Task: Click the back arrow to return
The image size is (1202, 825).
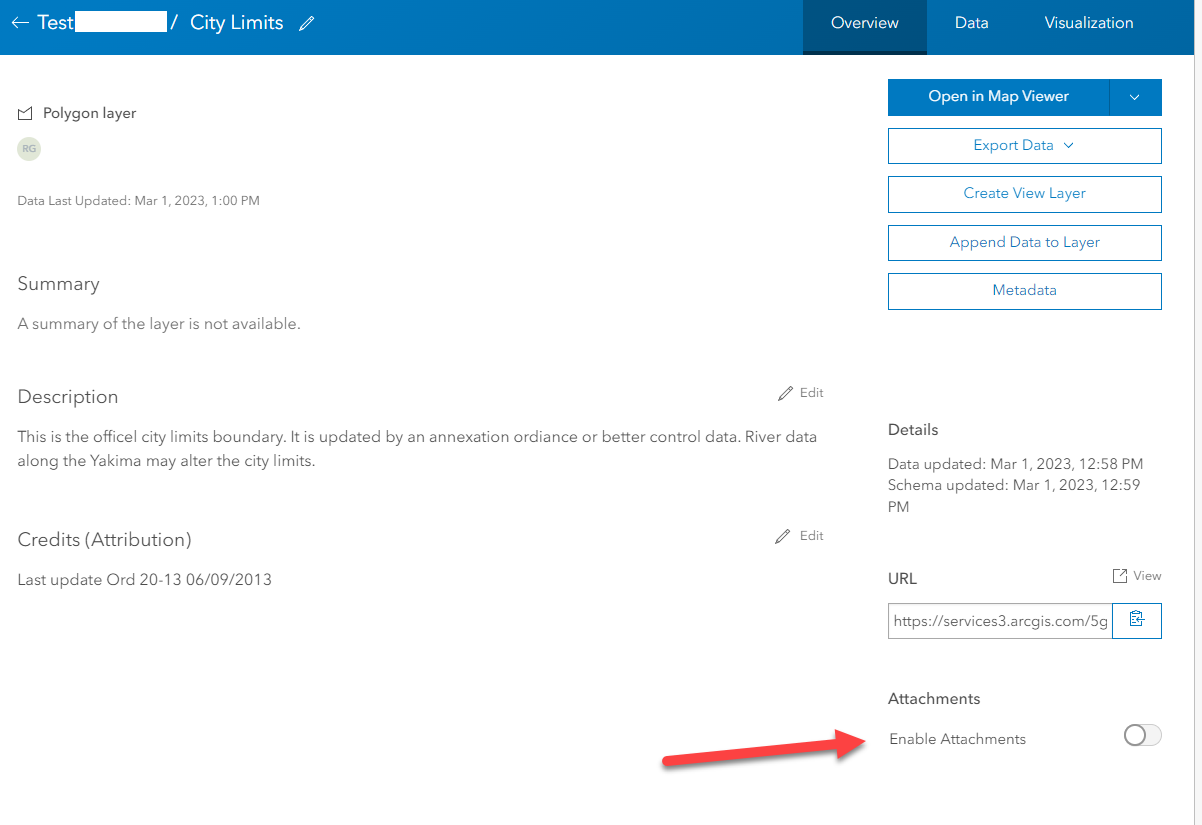Action: click(x=20, y=21)
